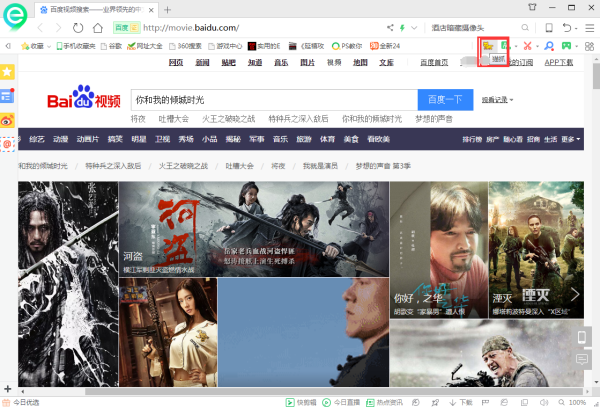Open the 军事 category in the navigation bar
The width and height of the screenshot is (600, 408).
point(257,139)
